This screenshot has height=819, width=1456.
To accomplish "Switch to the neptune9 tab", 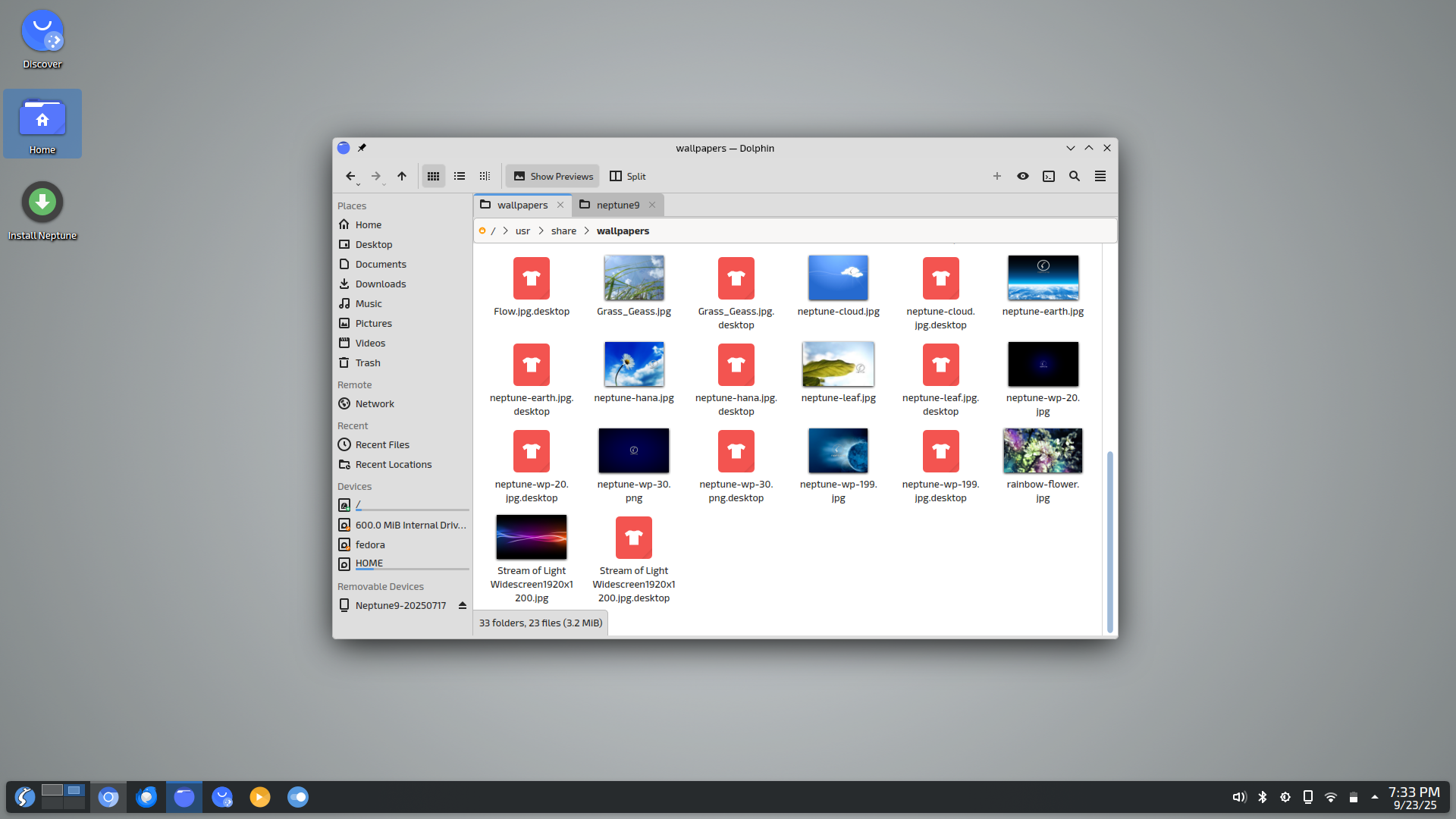I will click(617, 205).
